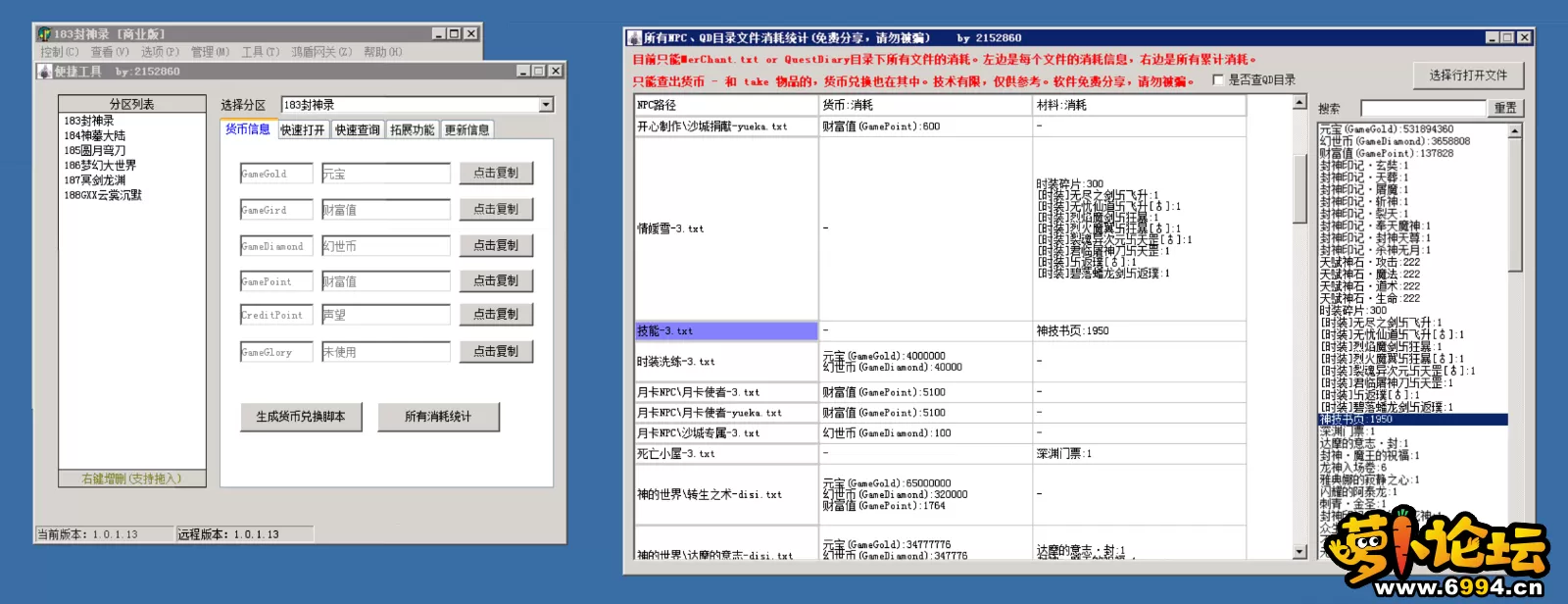Click 点击复制 next to GameGold
The width and height of the screenshot is (1568, 604).
tap(496, 174)
